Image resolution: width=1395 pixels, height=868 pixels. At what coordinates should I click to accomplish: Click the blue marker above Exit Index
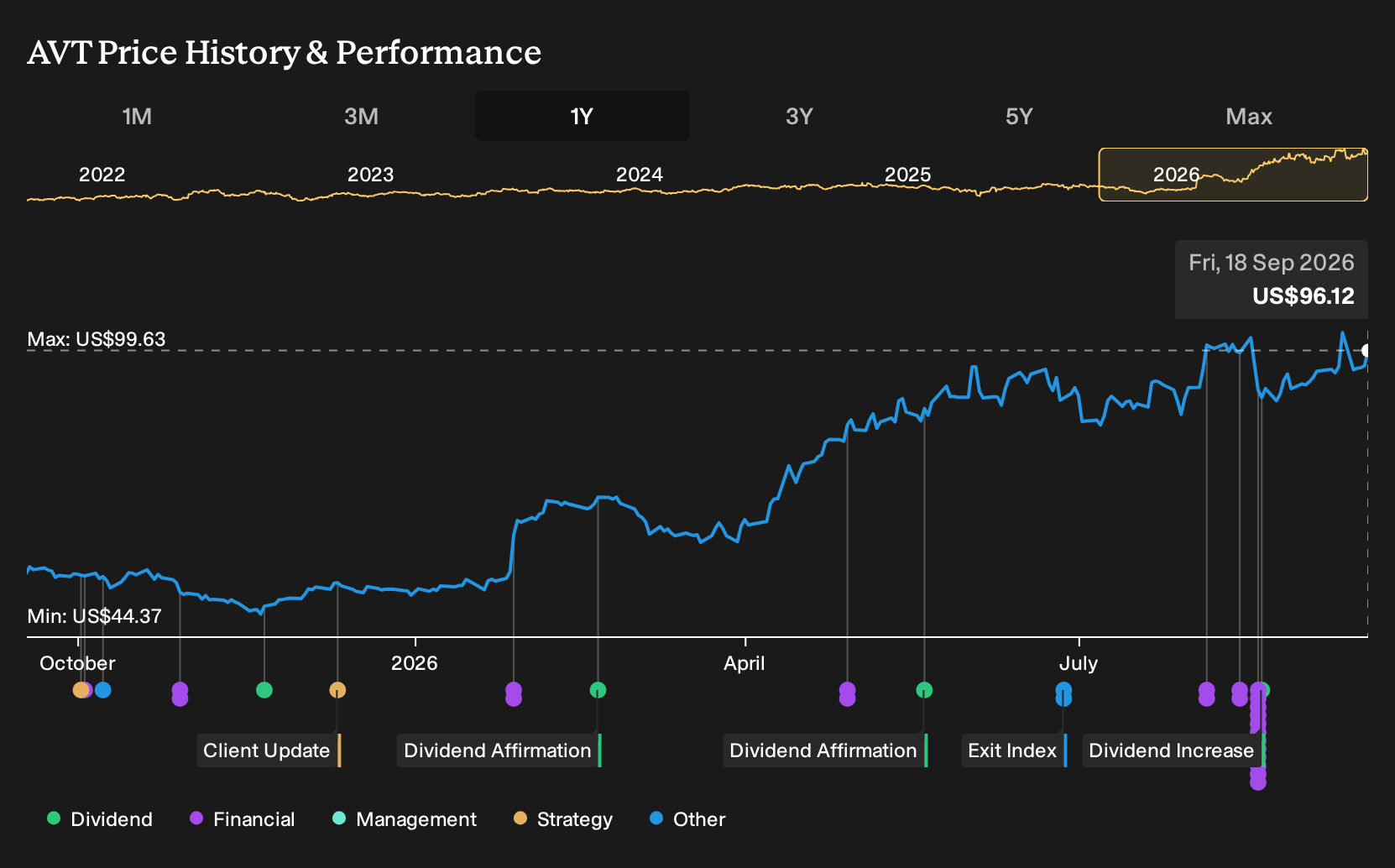coord(1063,694)
